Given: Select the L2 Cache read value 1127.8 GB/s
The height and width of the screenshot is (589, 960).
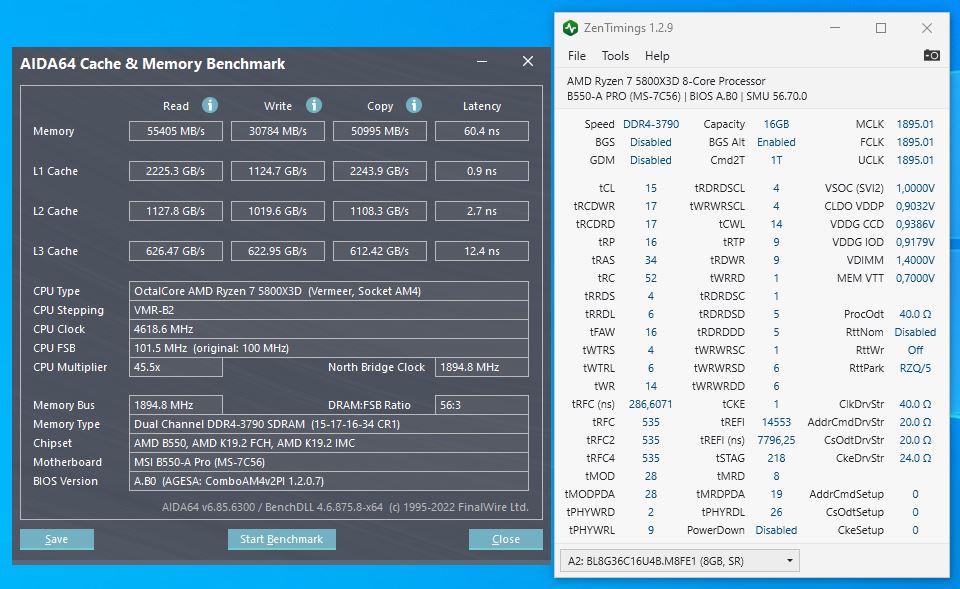Looking at the screenshot, I should pyautogui.click(x=176, y=211).
